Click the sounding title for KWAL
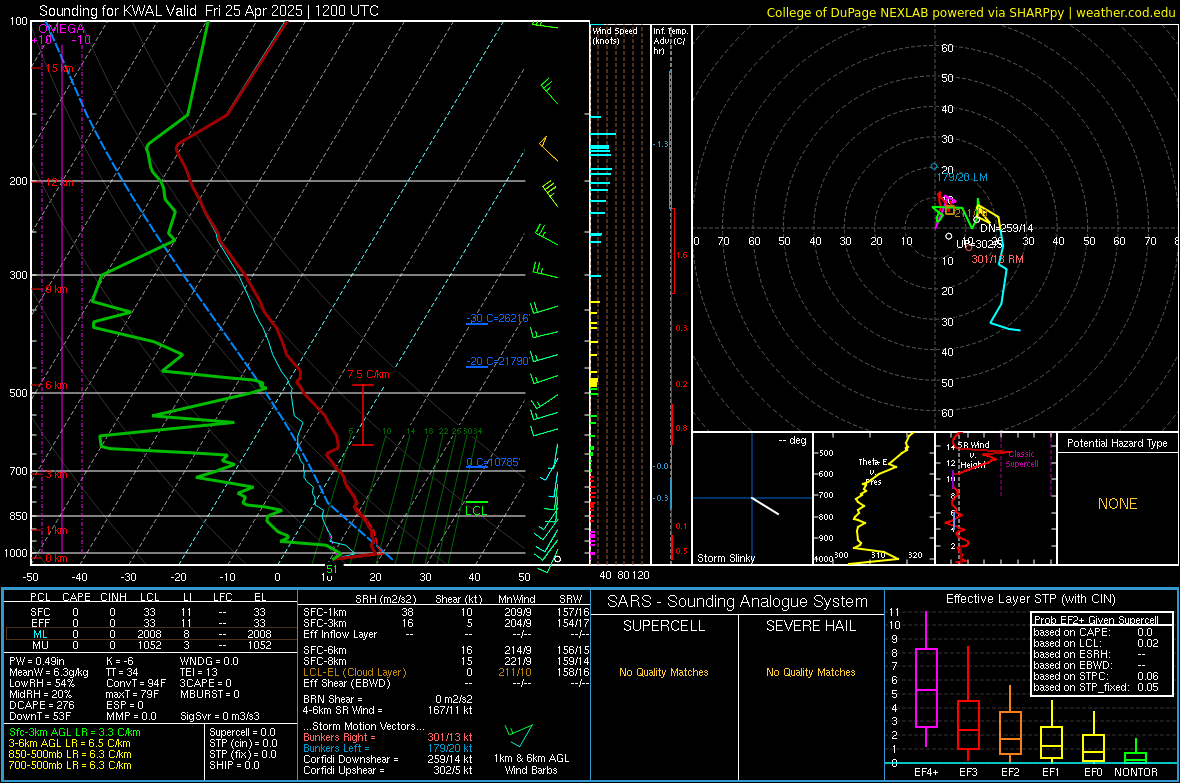Viewport: 1180px width, 783px height. click(209, 11)
